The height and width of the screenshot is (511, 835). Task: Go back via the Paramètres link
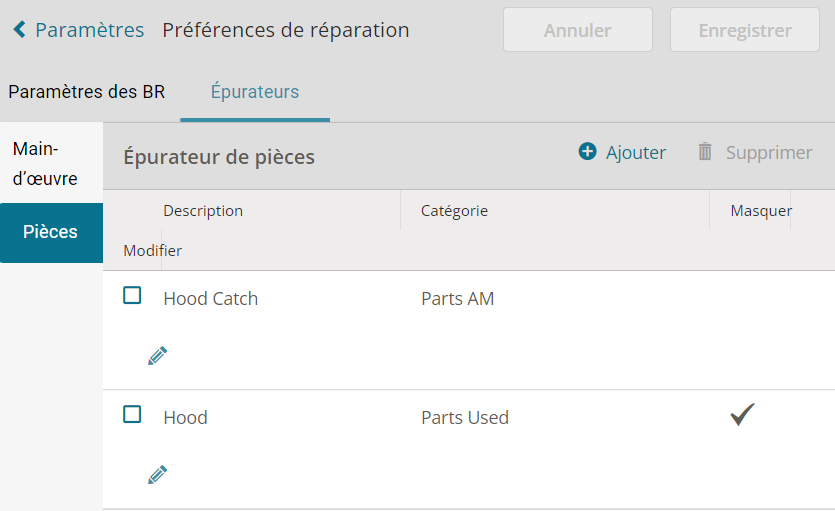89,30
